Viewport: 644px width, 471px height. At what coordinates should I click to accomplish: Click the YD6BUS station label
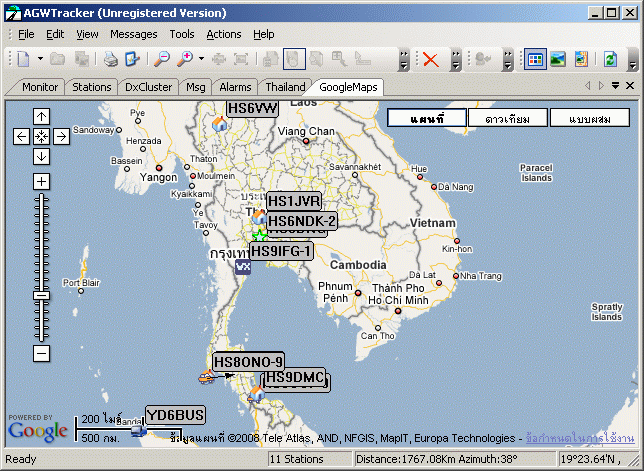175,415
